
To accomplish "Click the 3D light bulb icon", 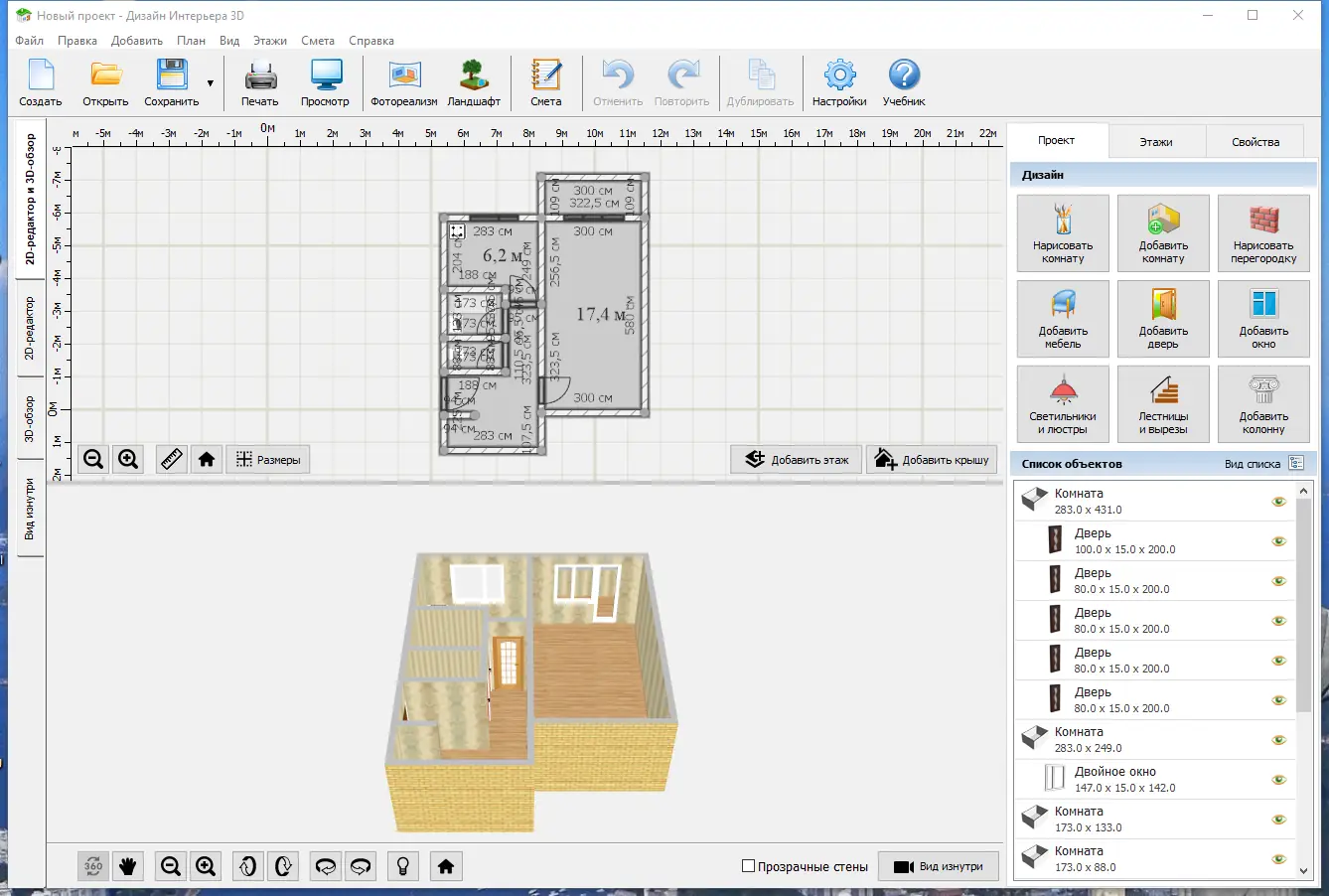I will (x=402, y=866).
